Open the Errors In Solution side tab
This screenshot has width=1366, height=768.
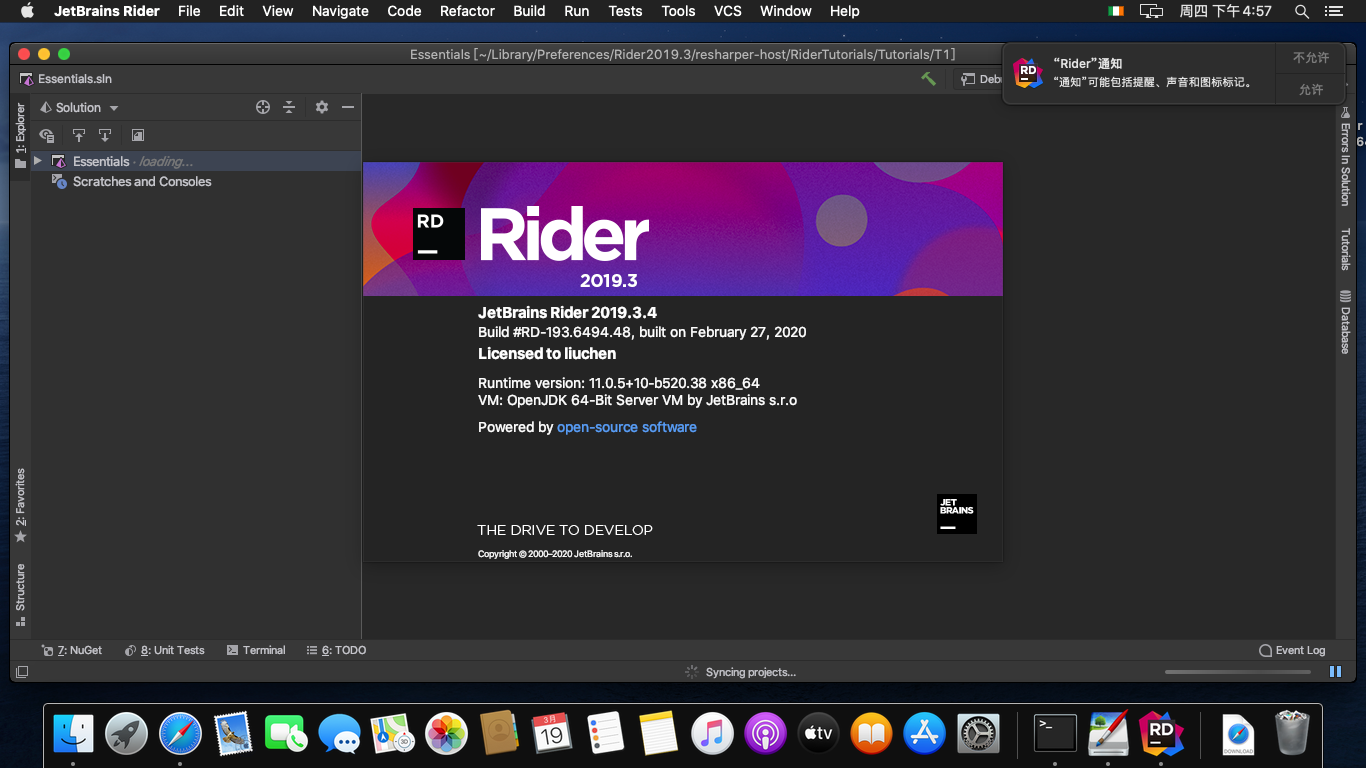[1345, 157]
